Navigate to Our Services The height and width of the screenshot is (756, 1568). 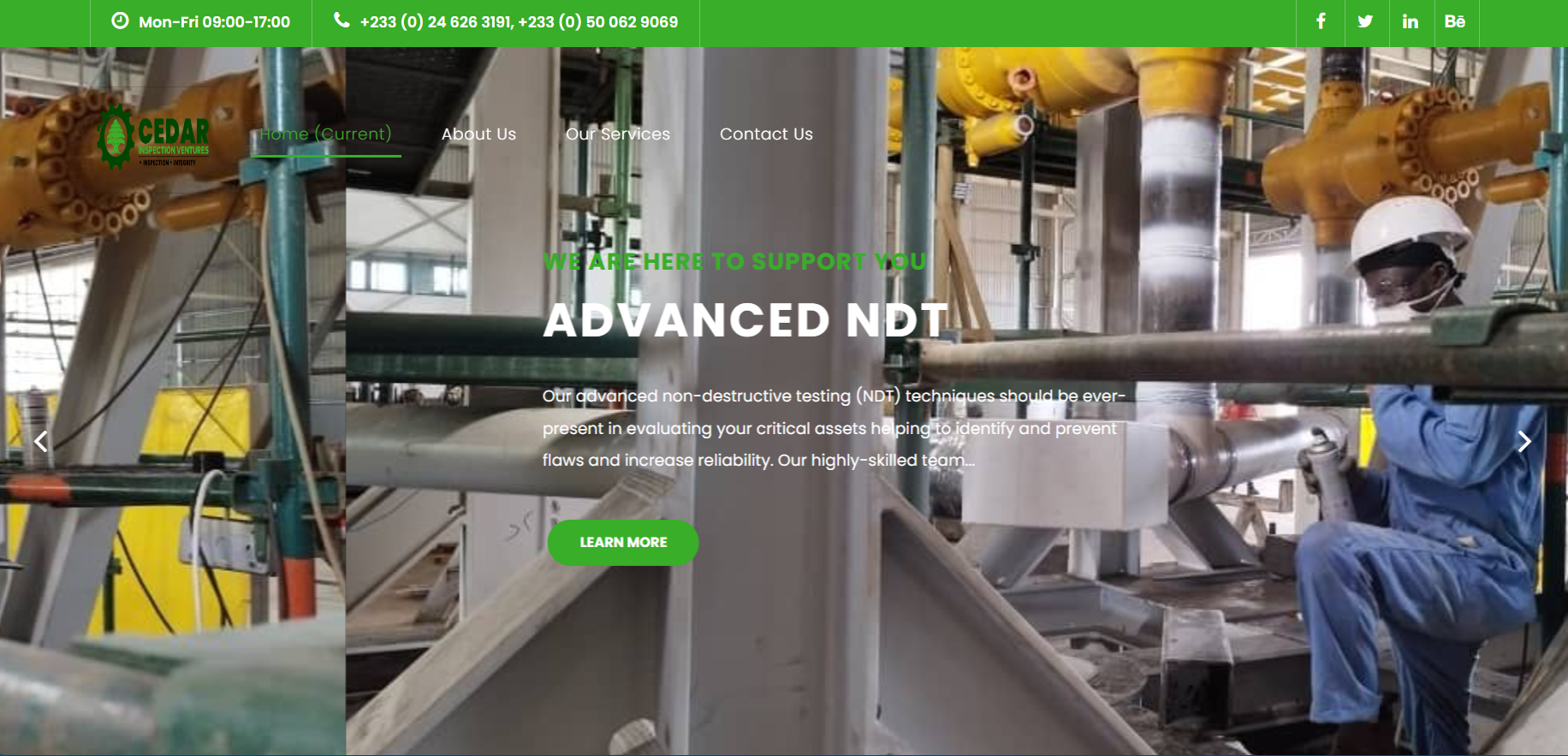click(617, 134)
